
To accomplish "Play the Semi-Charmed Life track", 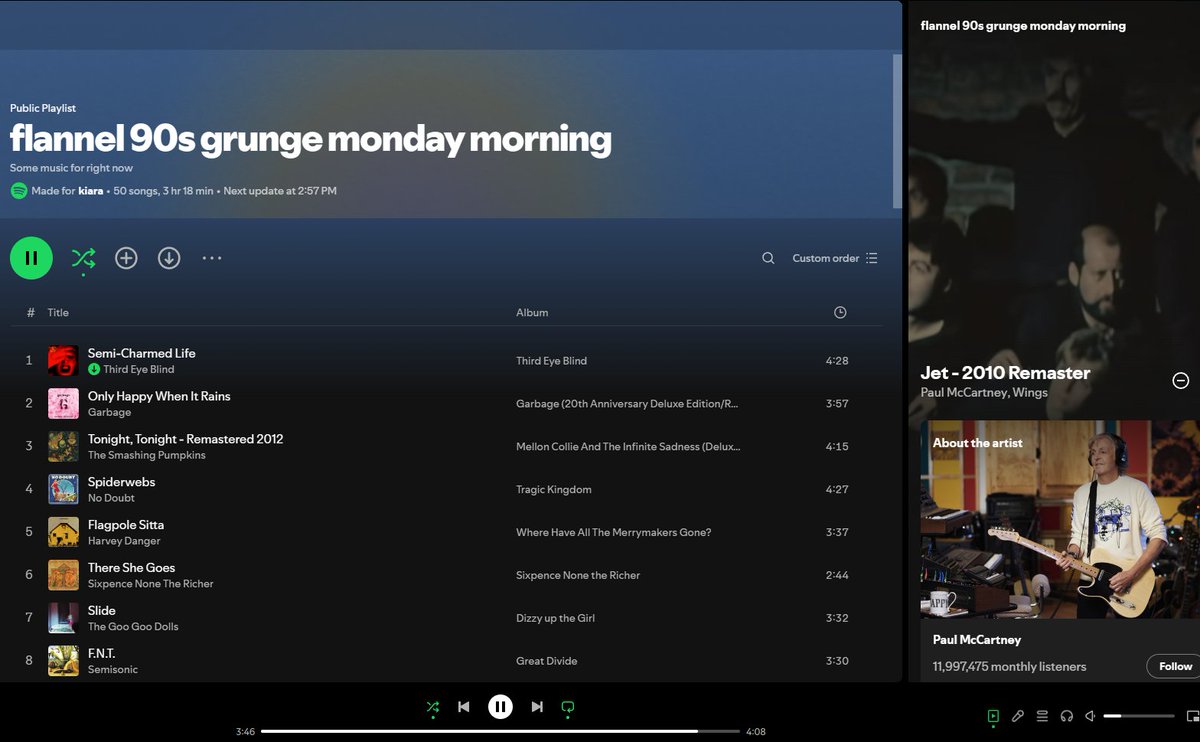I will point(142,353).
